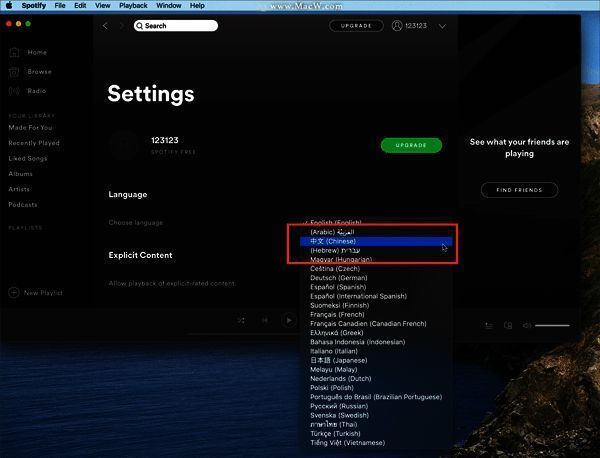Screen dimensions: 600x458
Task: Select 中文 (Chinese) language option
Action: [376, 241]
